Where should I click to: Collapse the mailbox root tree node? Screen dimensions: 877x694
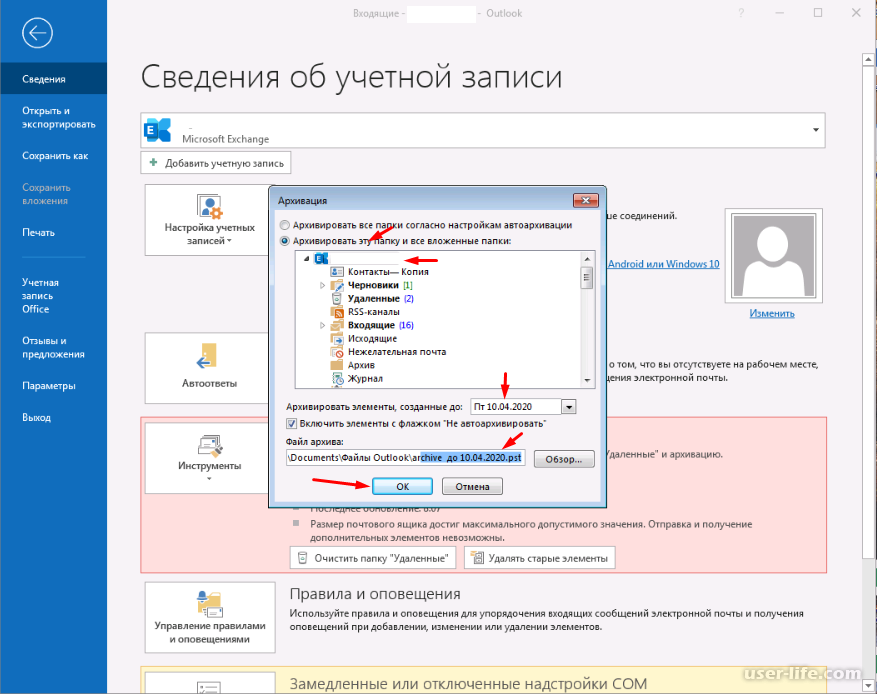pos(307,258)
